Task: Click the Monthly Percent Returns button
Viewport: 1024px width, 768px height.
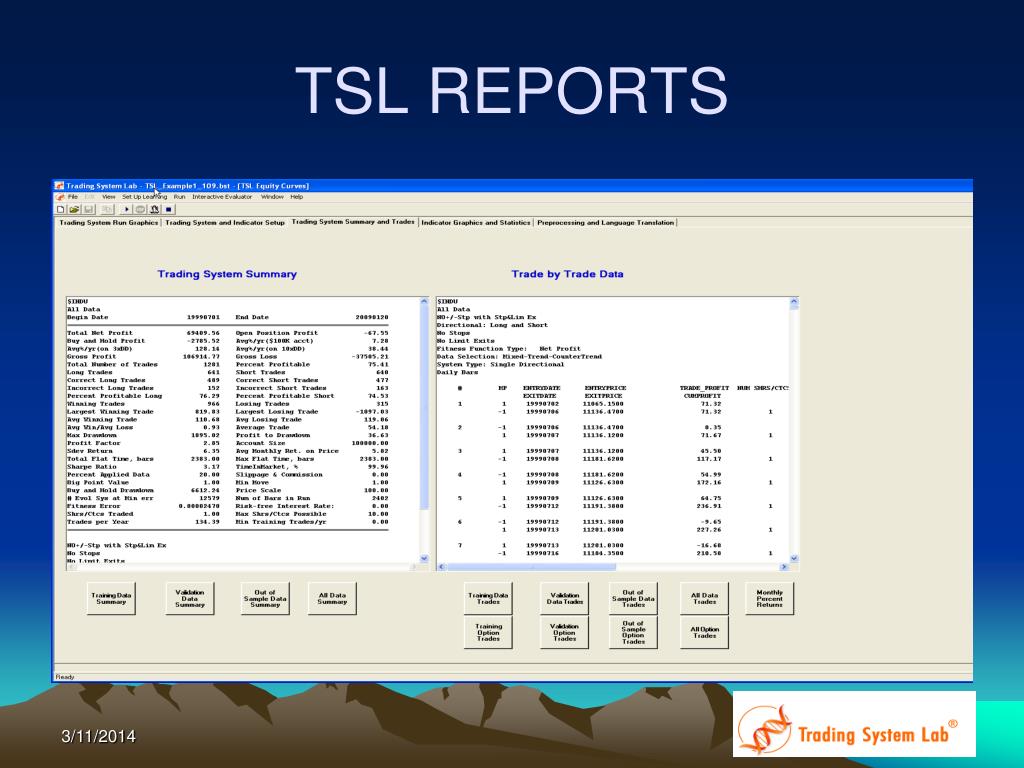Action: coord(769,598)
